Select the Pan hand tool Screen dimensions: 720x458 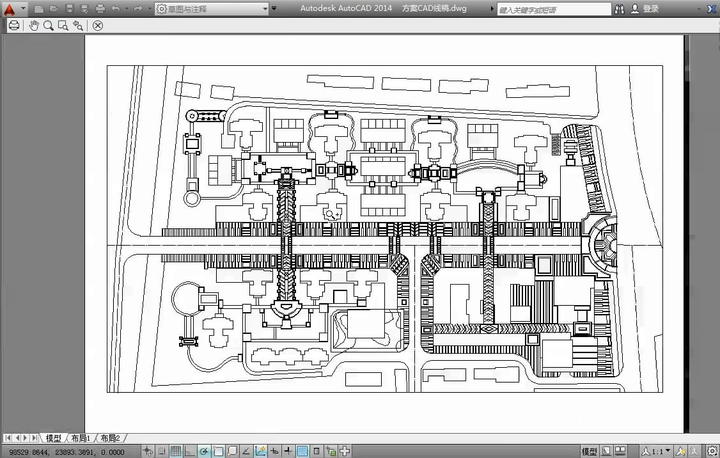pyautogui.click(x=34, y=26)
